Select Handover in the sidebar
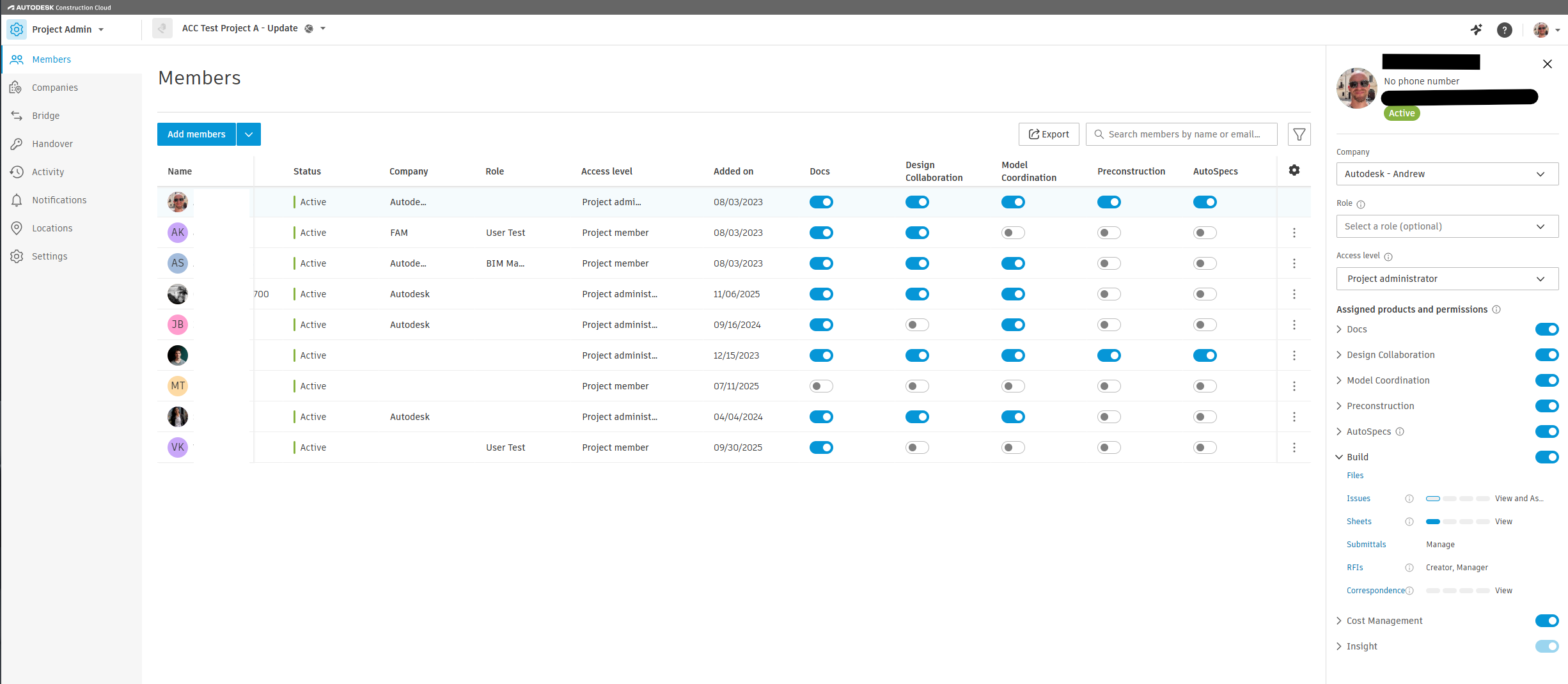The width and height of the screenshot is (1568, 684). [72, 144]
